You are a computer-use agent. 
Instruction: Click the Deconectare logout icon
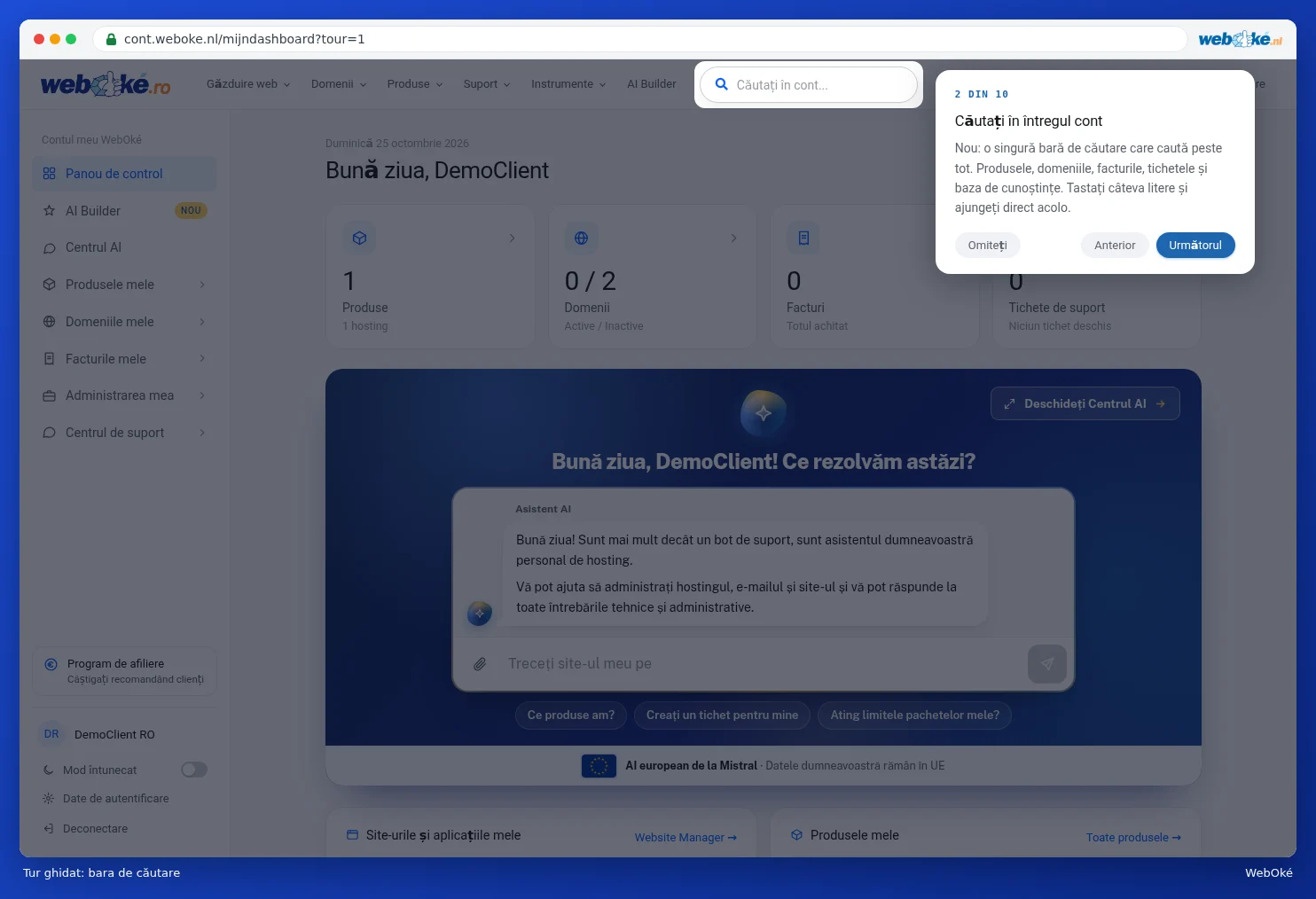49,829
